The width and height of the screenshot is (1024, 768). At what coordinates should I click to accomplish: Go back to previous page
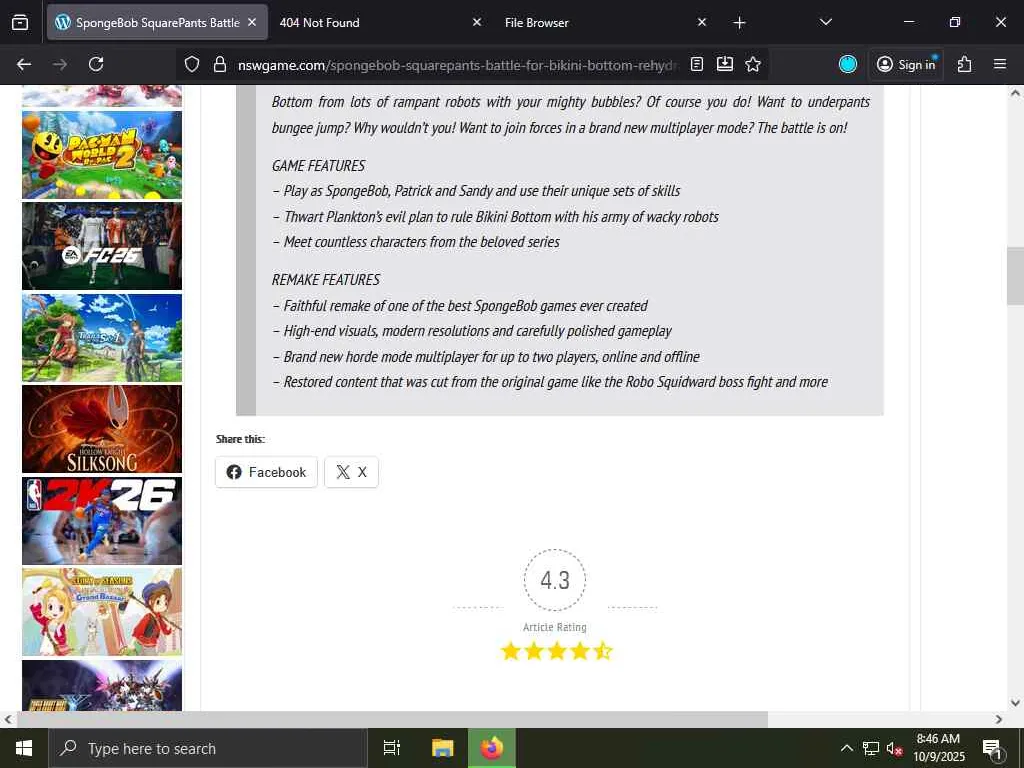[24, 64]
